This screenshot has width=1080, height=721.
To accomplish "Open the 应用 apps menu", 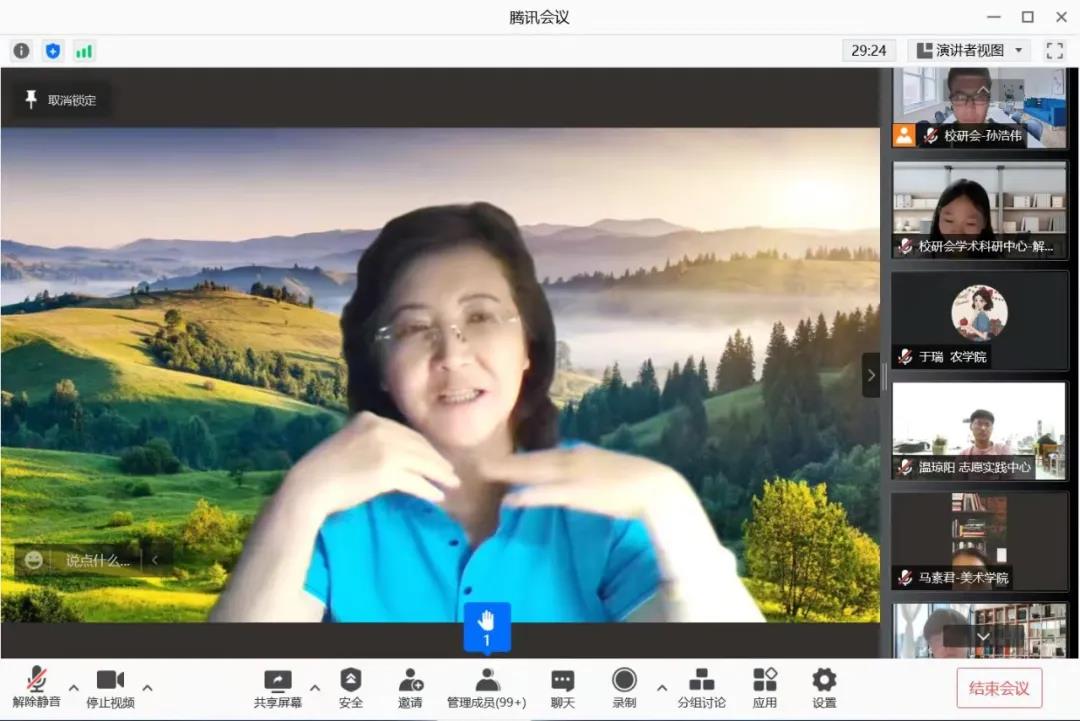I will 765,688.
